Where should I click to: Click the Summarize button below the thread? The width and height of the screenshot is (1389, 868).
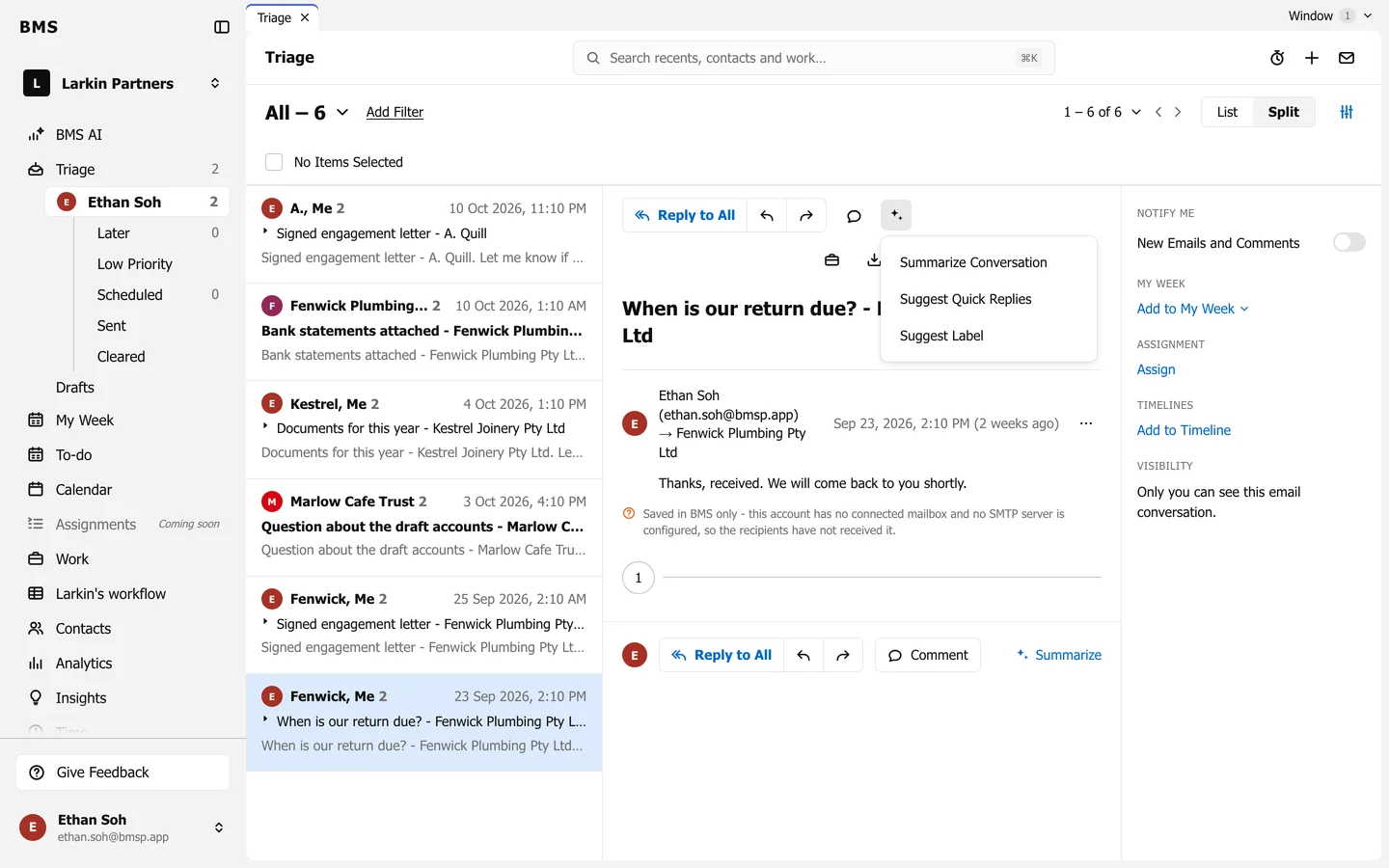[x=1059, y=655]
